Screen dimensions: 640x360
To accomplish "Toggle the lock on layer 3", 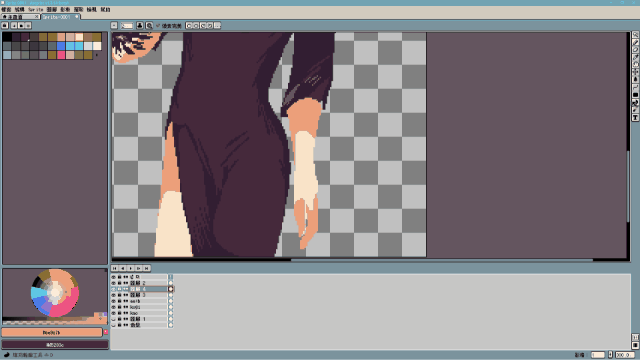I will tap(120, 295).
